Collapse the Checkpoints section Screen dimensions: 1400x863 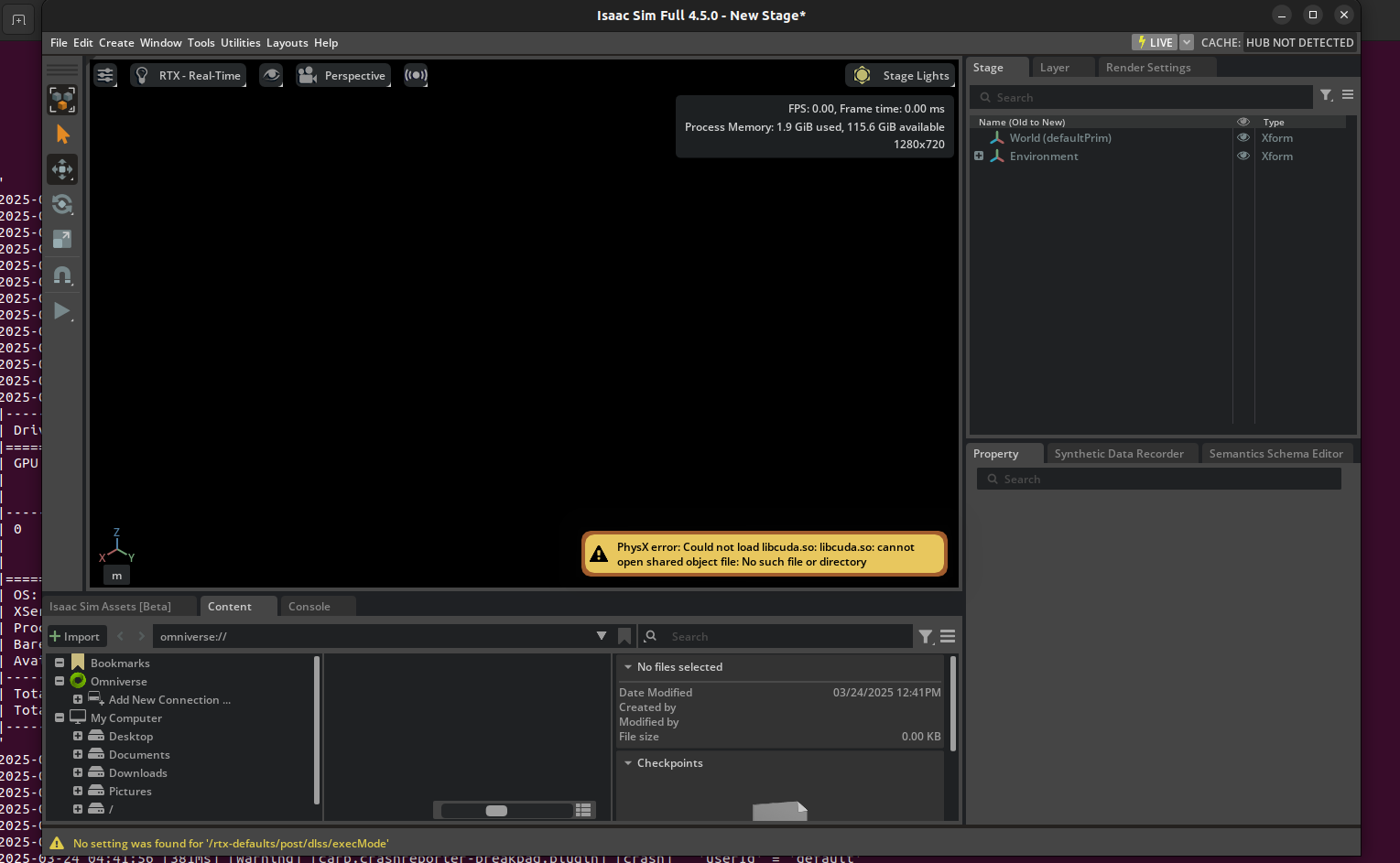628,762
